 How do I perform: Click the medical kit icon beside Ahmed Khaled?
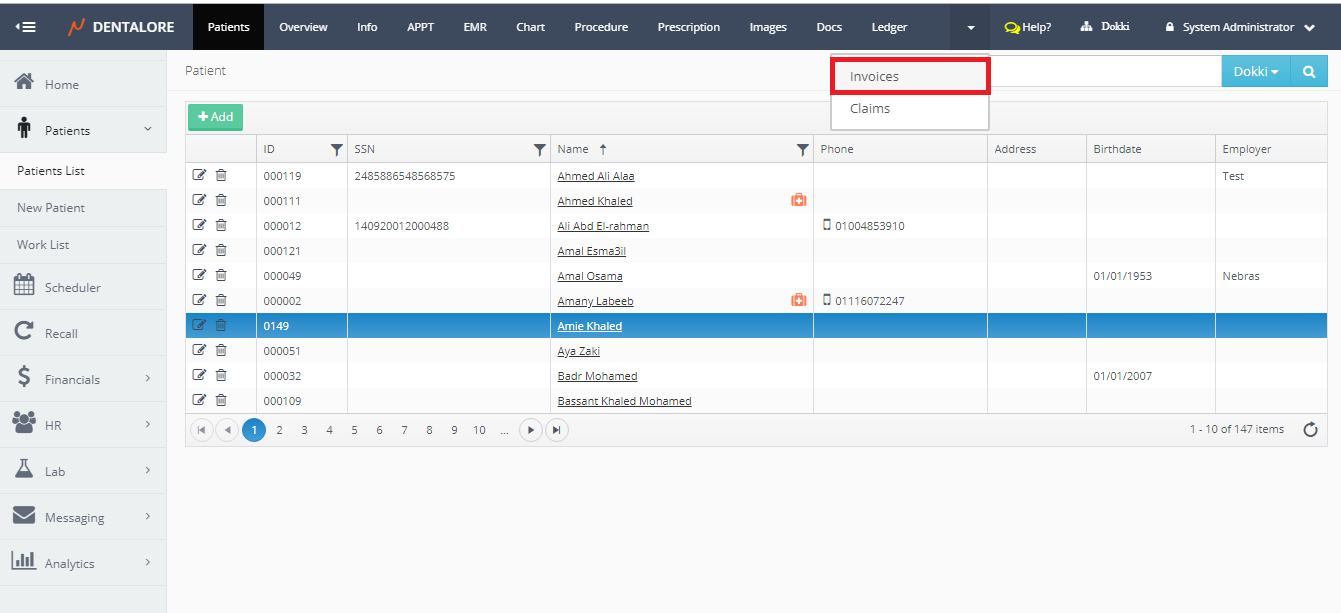798,201
